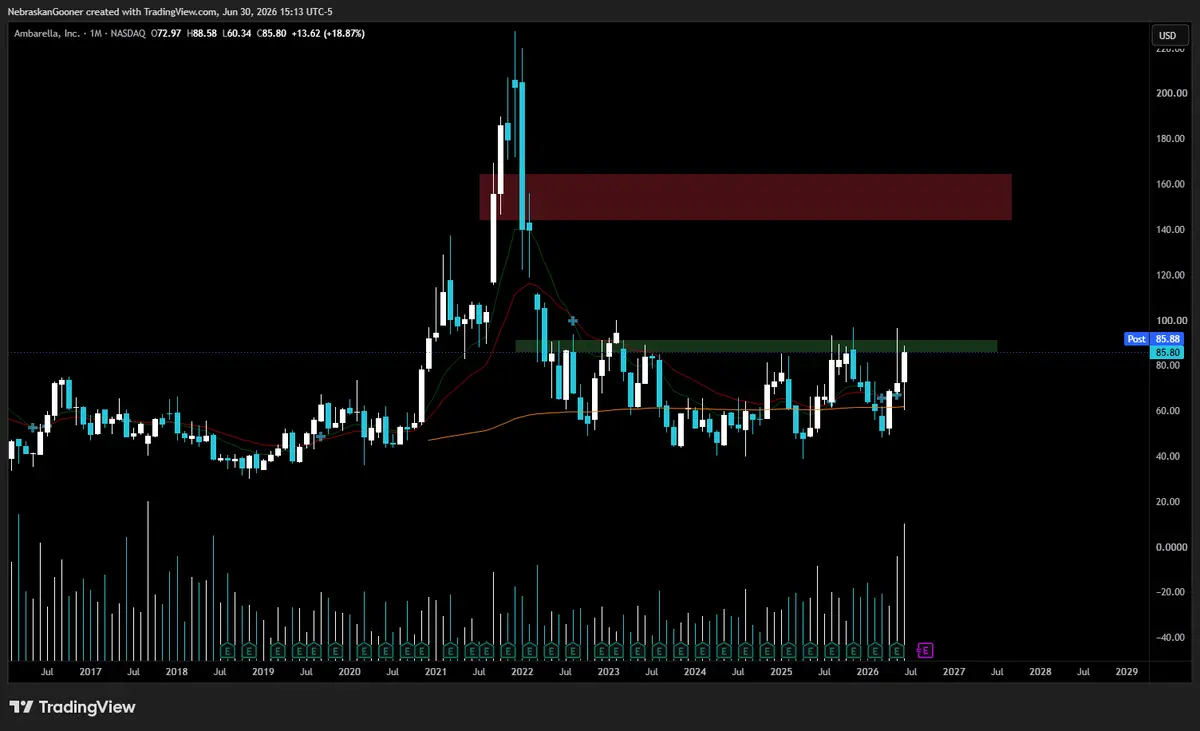Click the NASDAQ exchange label
The image size is (1200, 731).
(126, 33)
